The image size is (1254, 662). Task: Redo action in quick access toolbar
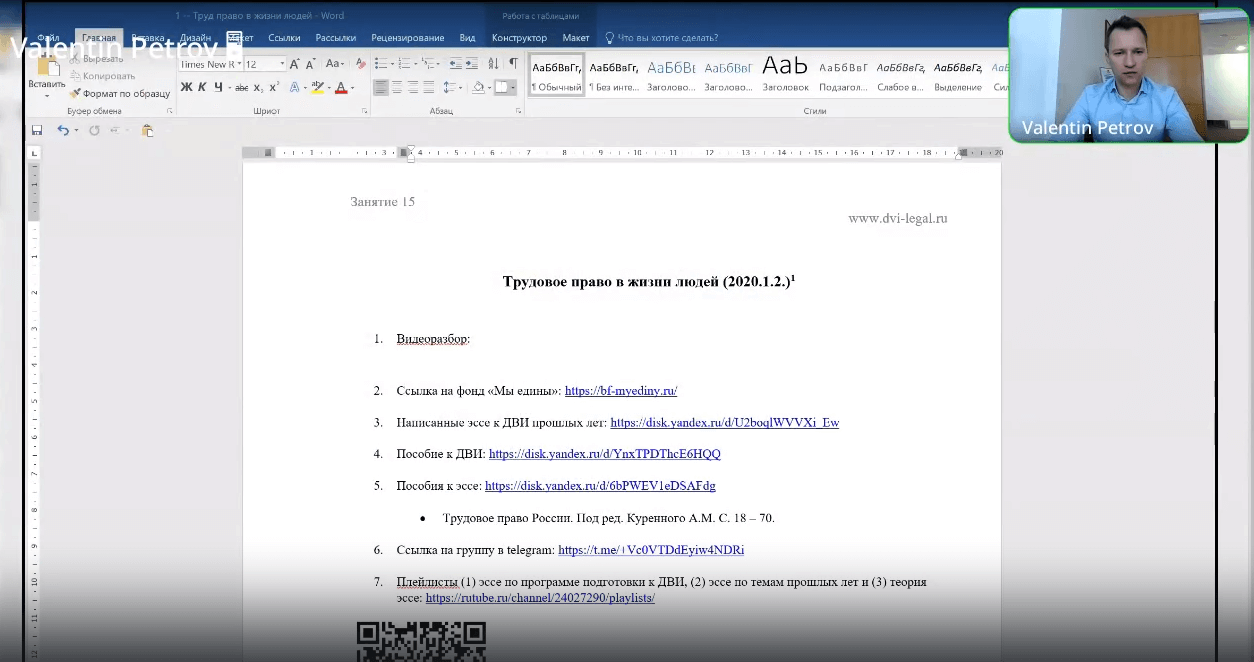pos(94,130)
